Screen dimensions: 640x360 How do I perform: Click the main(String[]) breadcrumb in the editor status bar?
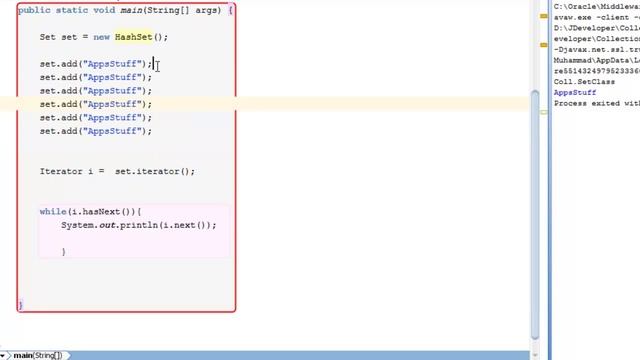(38, 356)
